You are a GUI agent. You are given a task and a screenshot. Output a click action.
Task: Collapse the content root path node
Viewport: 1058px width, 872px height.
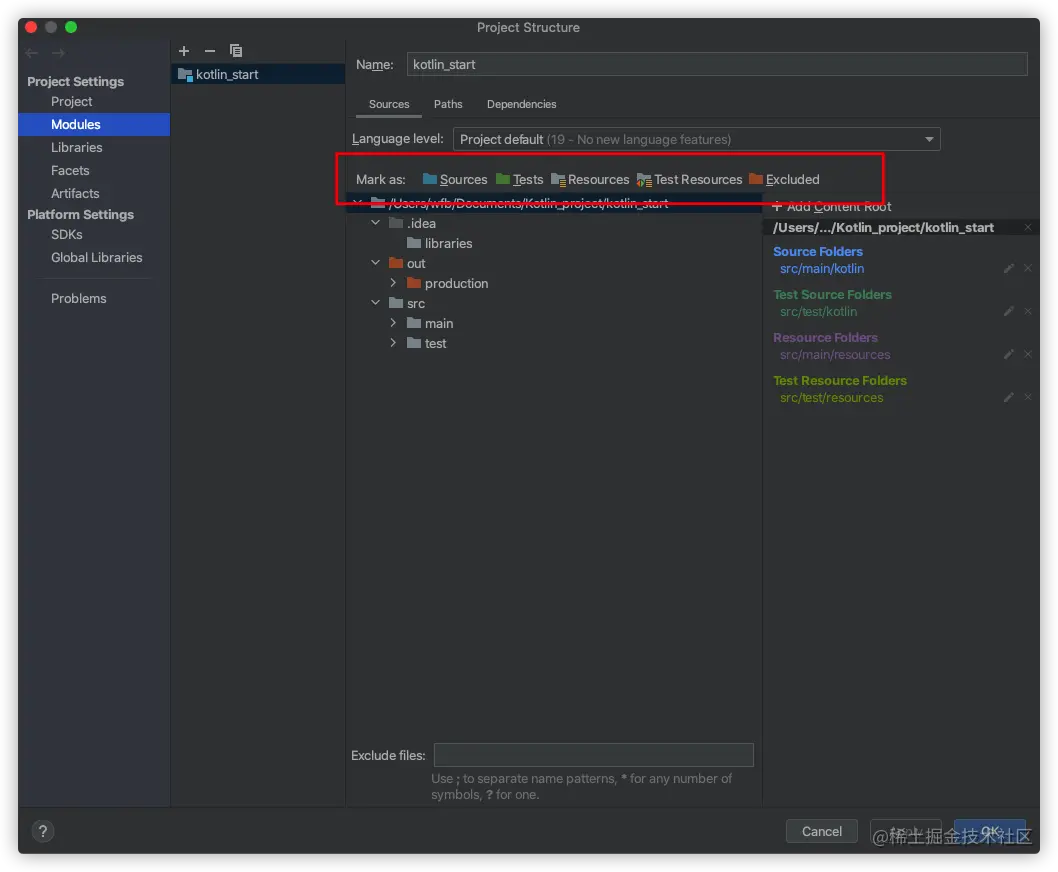tap(358, 203)
